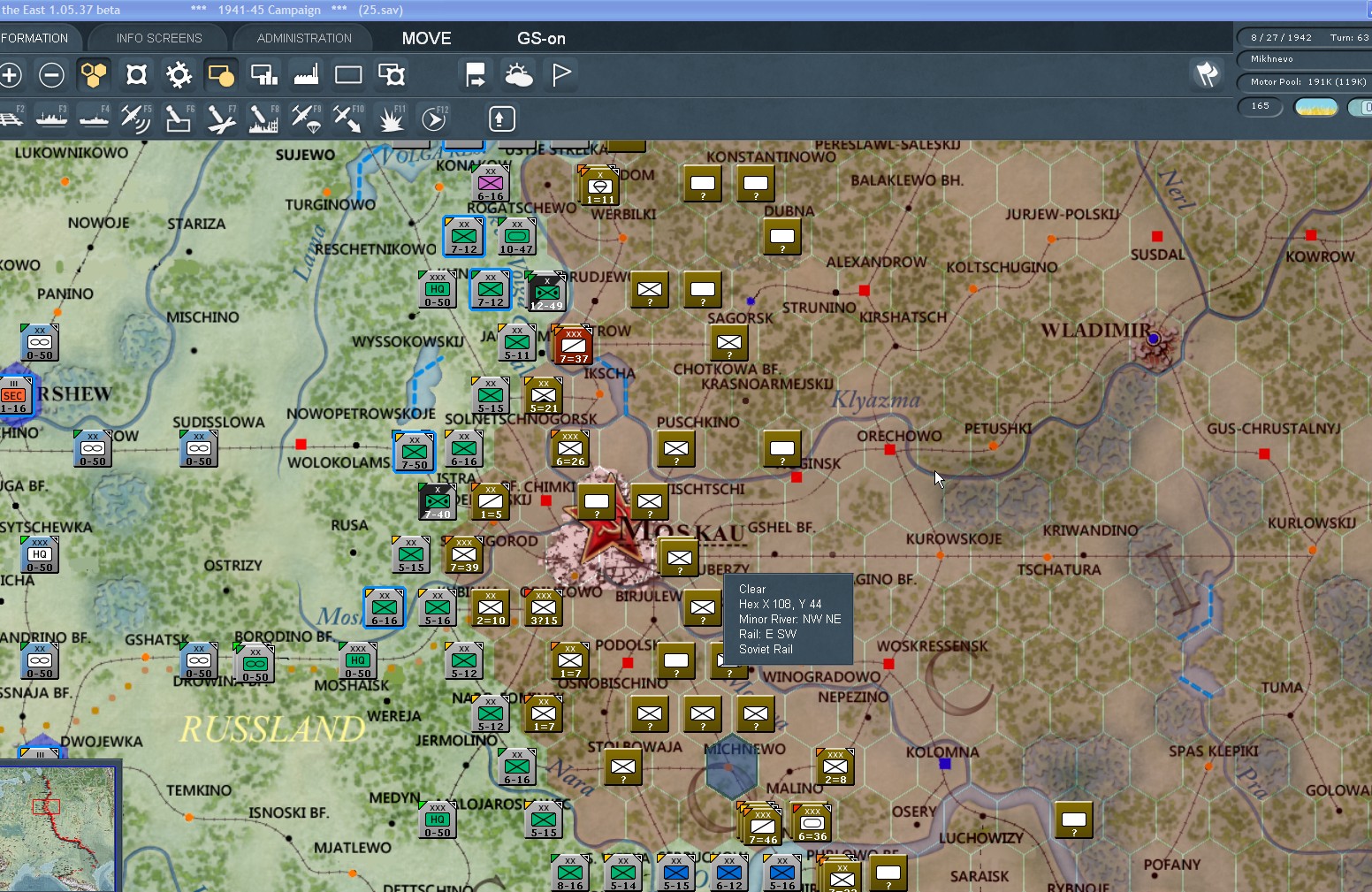Click the Motor Pool info field
The width and height of the screenshot is (1372, 892).
(x=1306, y=82)
